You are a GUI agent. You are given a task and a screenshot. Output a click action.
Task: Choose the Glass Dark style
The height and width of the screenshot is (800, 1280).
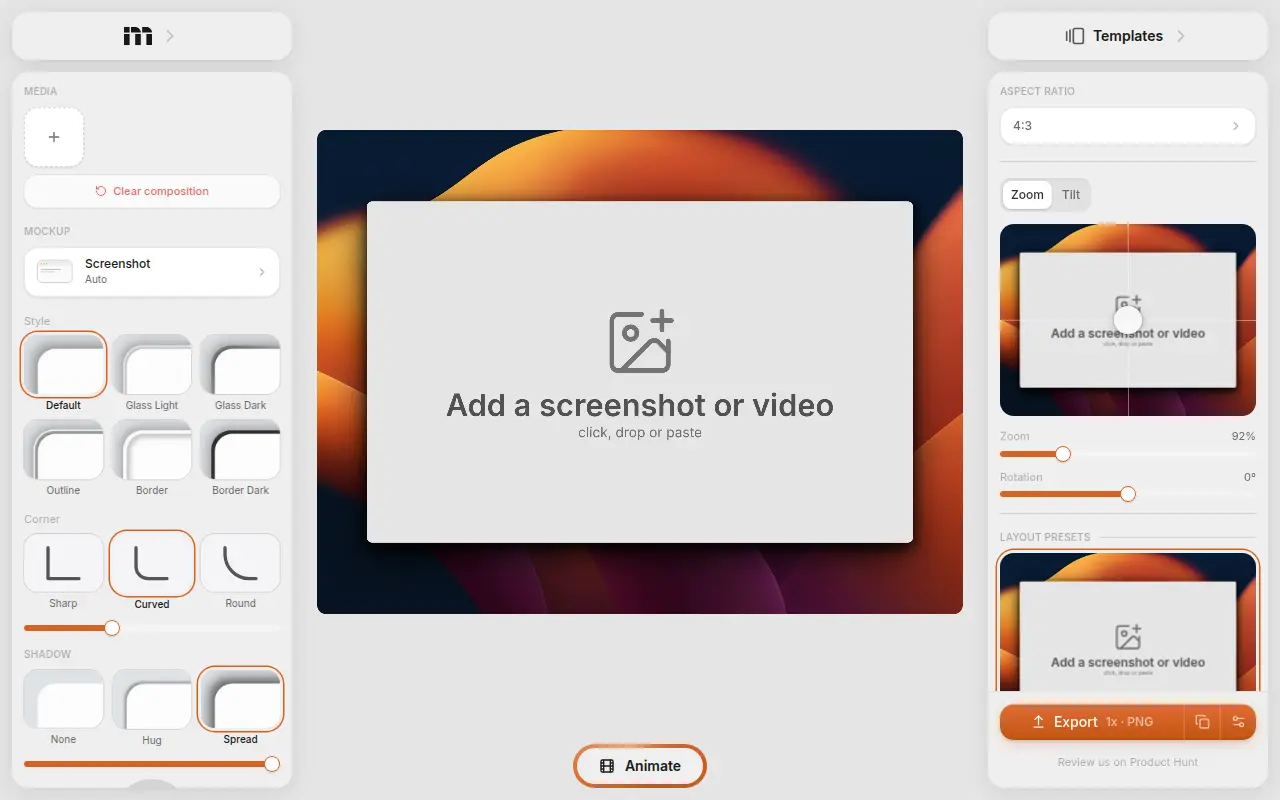point(241,365)
